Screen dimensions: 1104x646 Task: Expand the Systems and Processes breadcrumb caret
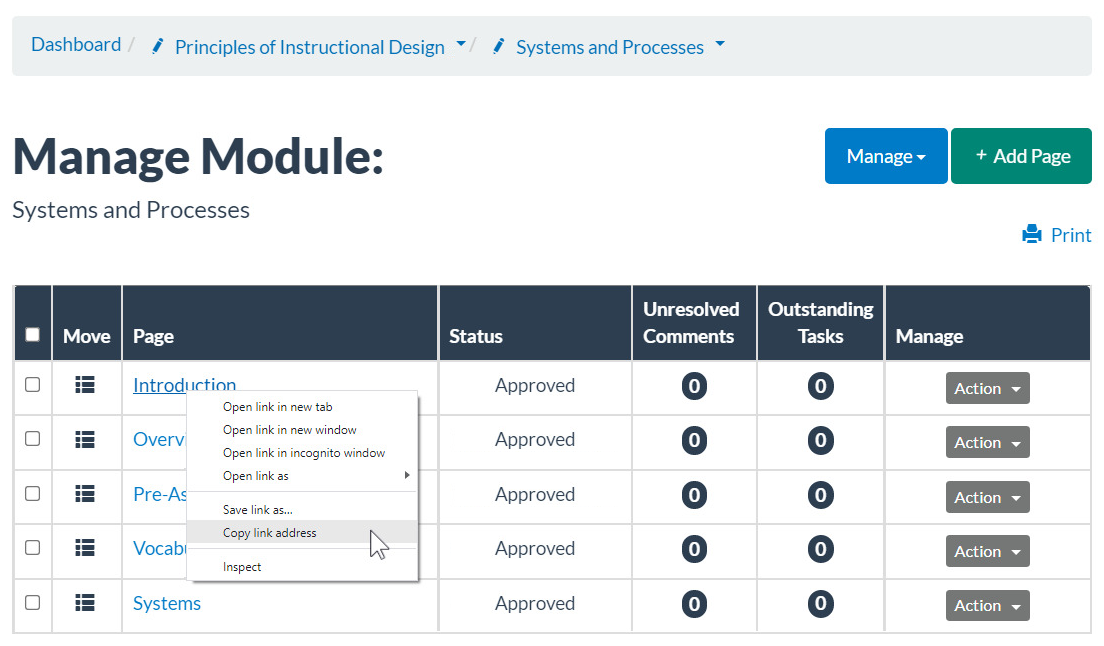(x=720, y=44)
